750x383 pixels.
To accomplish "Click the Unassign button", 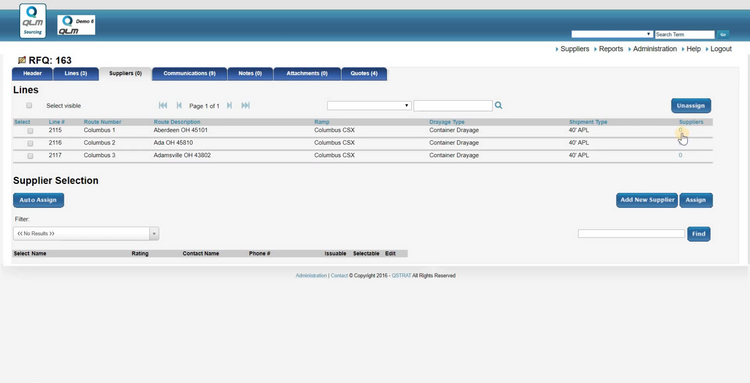I will [x=691, y=106].
